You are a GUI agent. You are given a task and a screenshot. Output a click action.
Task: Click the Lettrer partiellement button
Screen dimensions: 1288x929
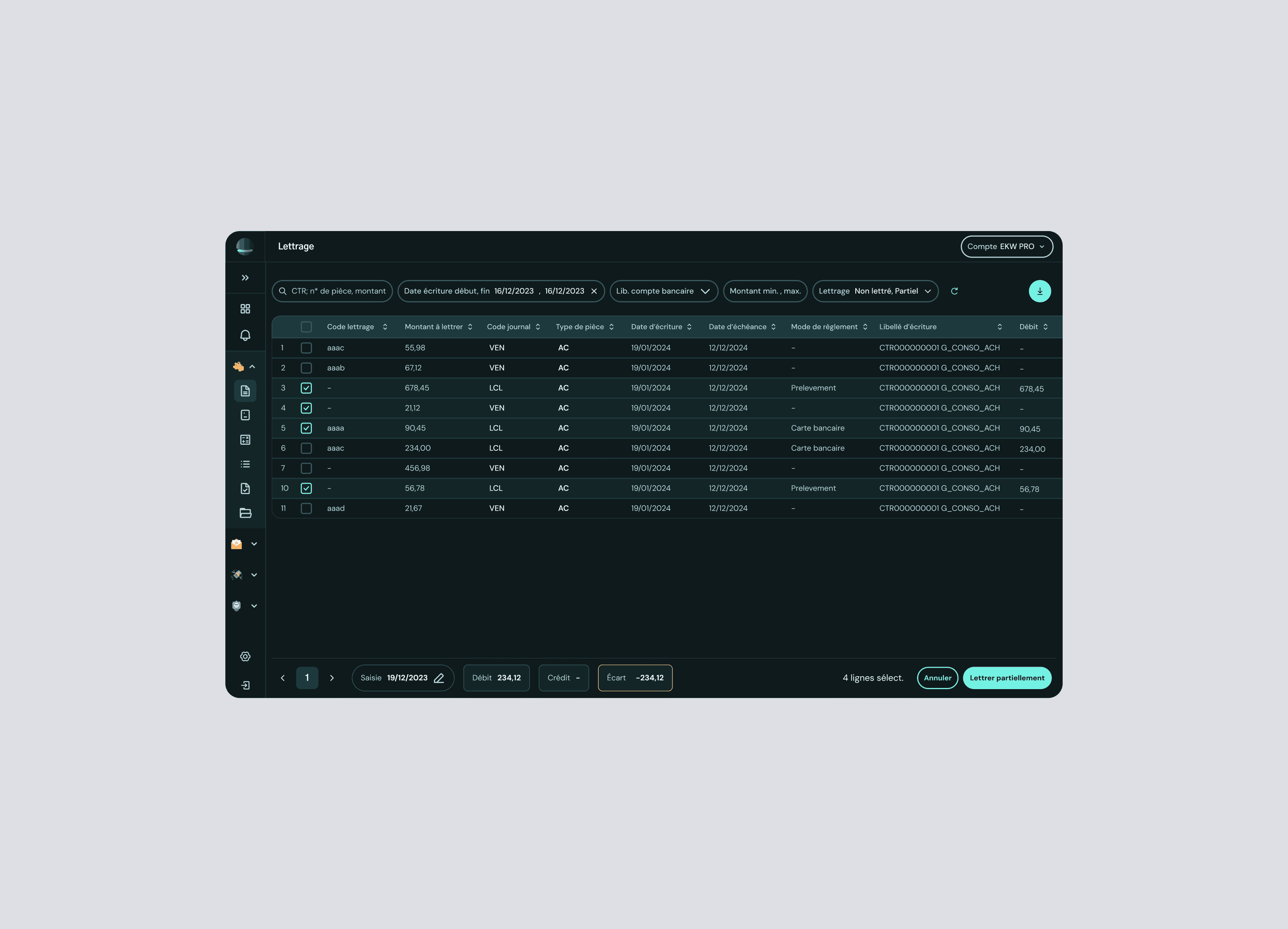(x=1007, y=678)
